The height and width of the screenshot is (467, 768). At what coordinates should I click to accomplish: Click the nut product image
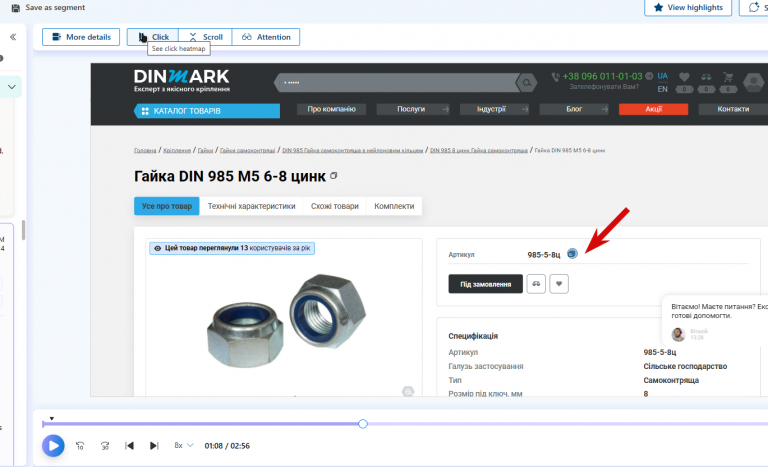tap(287, 320)
